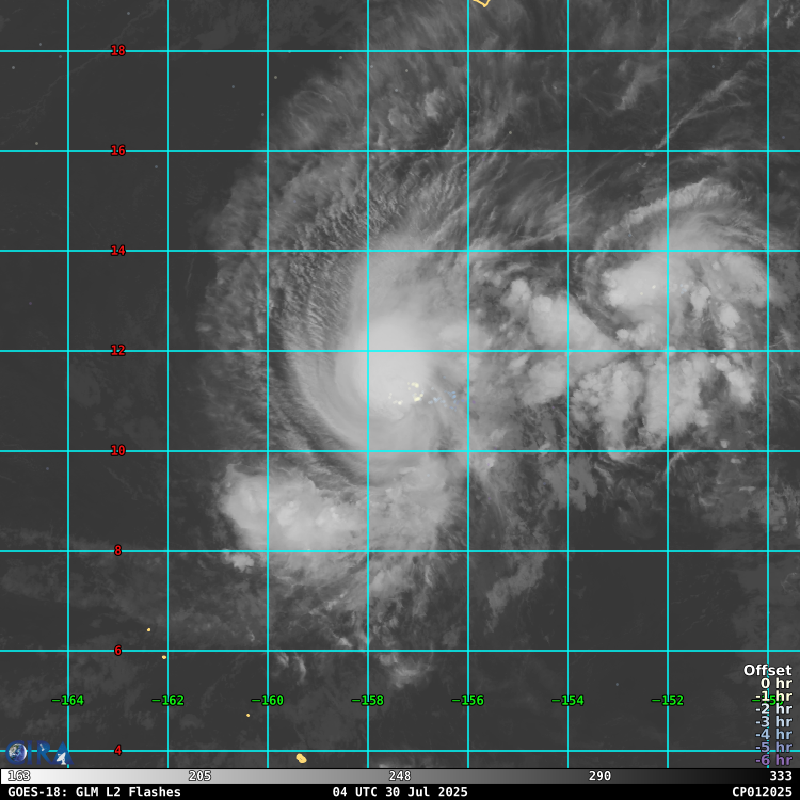Click the GOES-18: GLM L2 Flashes label

pos(94,792)
